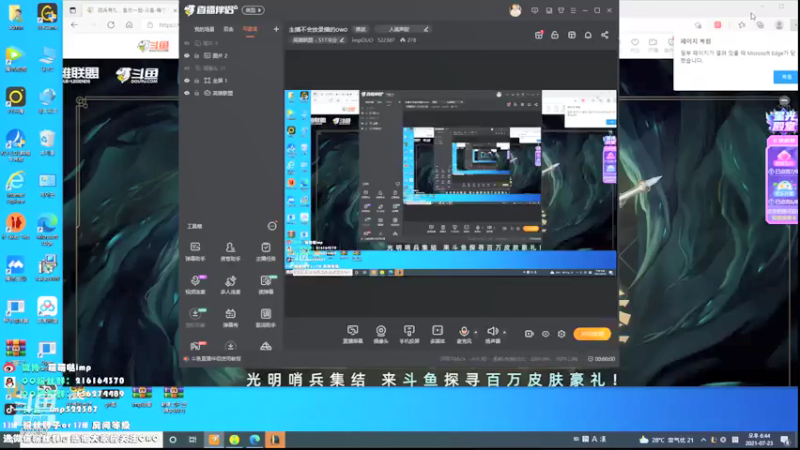Click the blue restore button in Edge popup
The image size is (800, 450).
786,77
